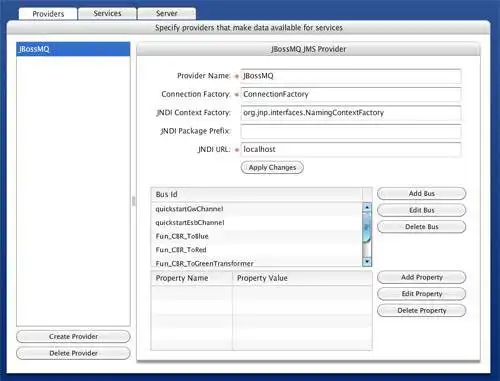Click the bus list scrollbar down arrow

click(x=367, y=262)
